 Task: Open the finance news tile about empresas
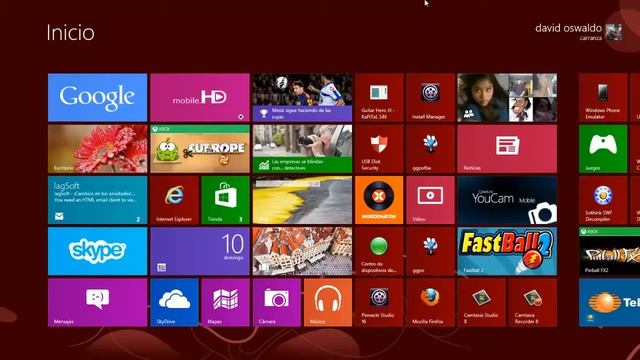pyautogui.click(x=302, y=149)
